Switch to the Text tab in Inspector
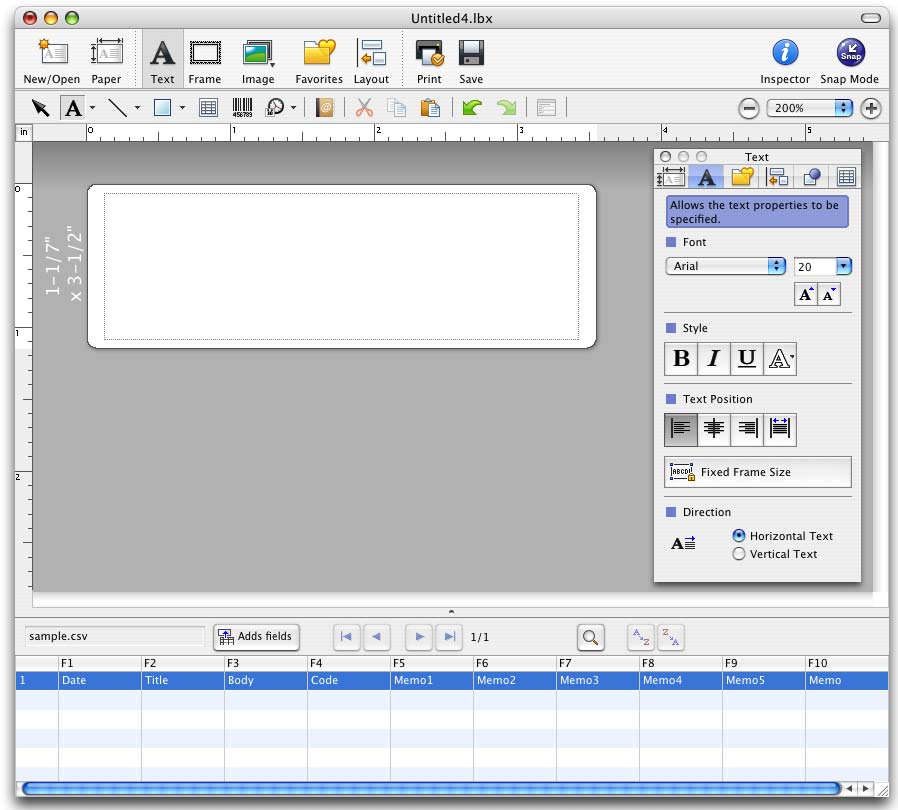 (x=706, y=177)
